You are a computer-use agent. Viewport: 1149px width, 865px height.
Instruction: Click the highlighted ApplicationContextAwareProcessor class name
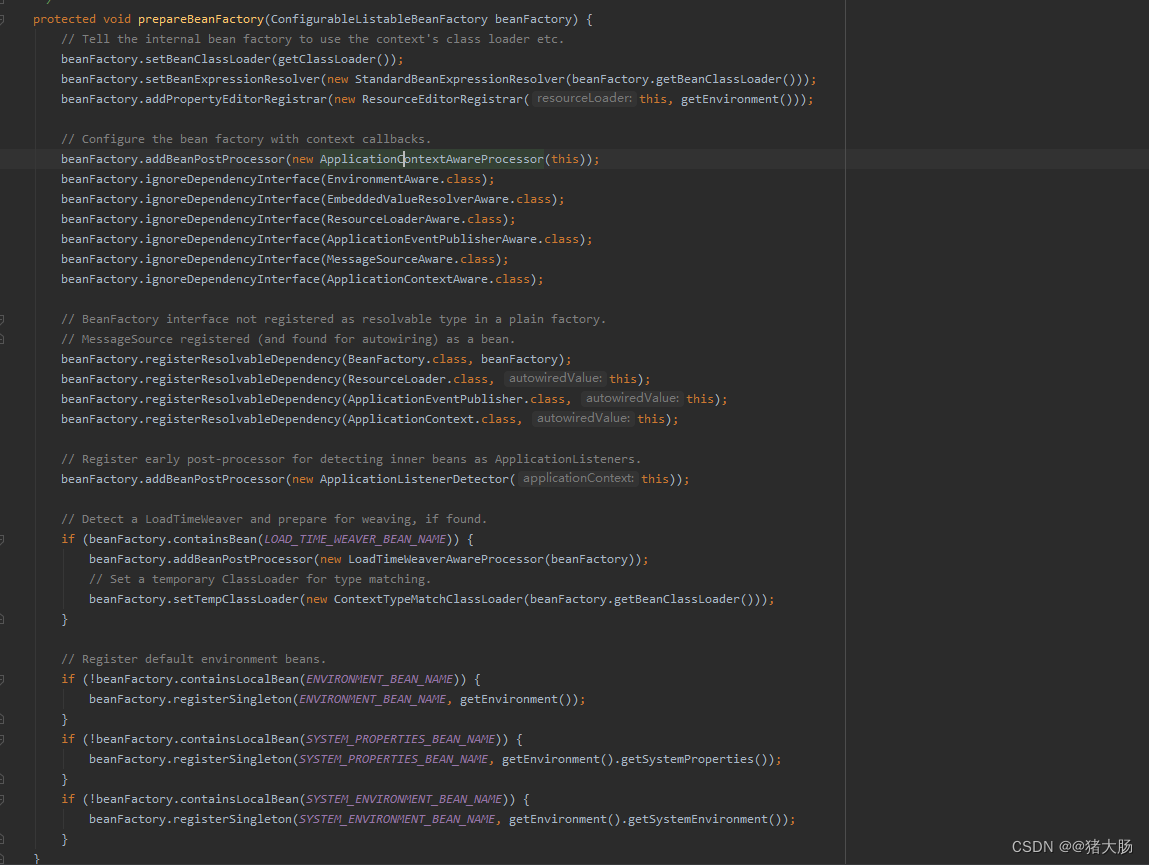[432, 159]
